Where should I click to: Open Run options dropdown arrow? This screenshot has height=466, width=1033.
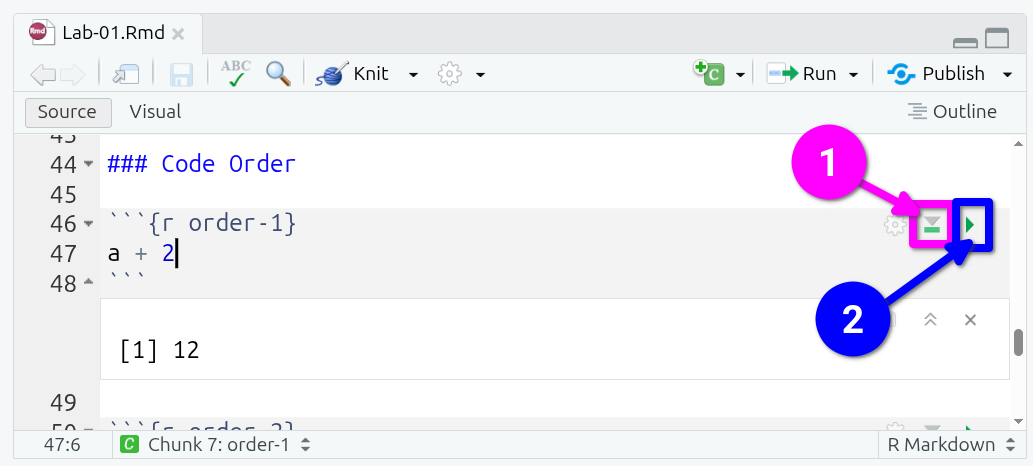[854, 74]
